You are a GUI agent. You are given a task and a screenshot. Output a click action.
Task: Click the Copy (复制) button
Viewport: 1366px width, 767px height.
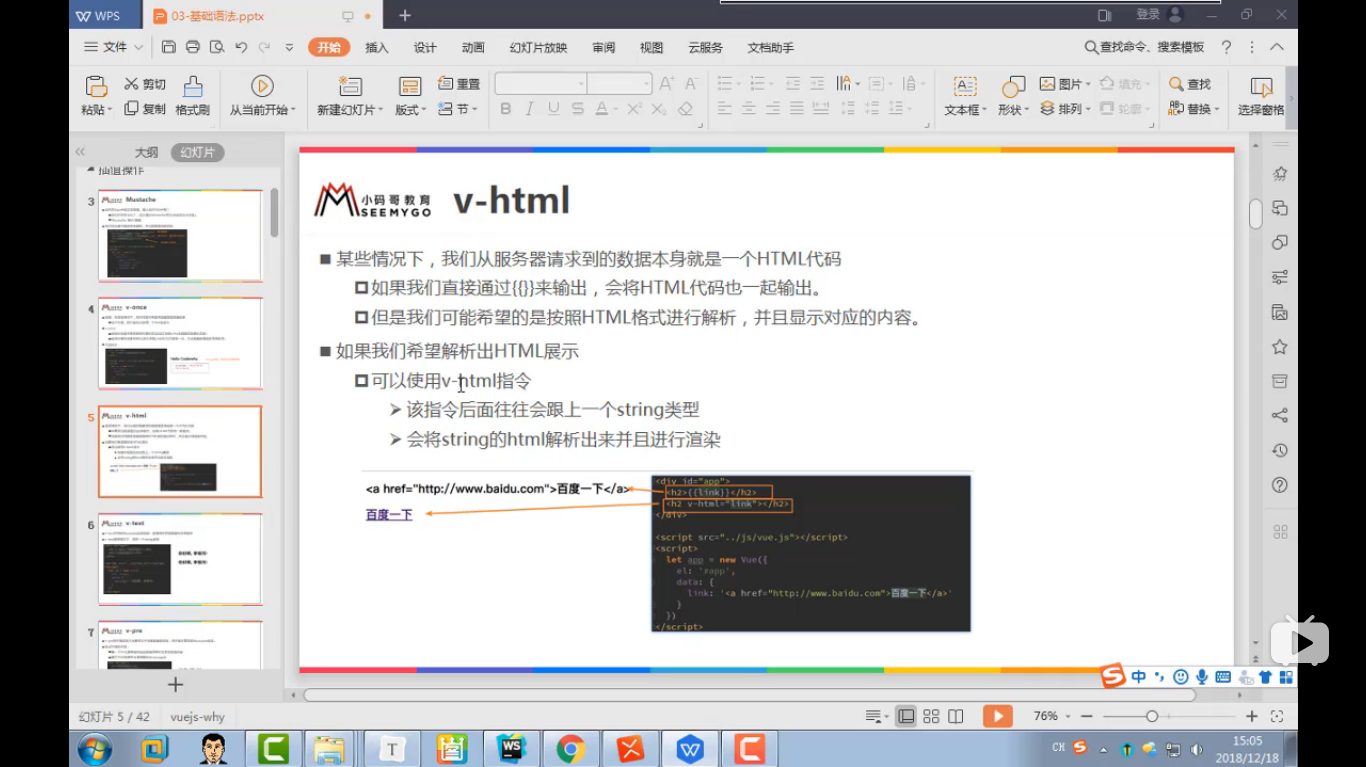145,109
